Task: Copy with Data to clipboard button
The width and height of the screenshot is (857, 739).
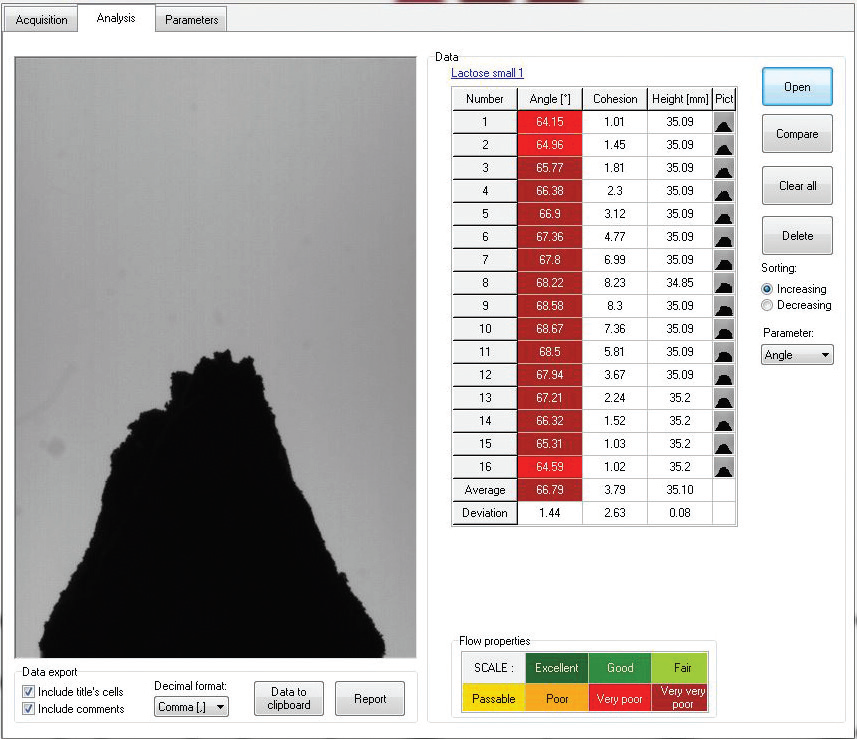Action: click(289, 699)
